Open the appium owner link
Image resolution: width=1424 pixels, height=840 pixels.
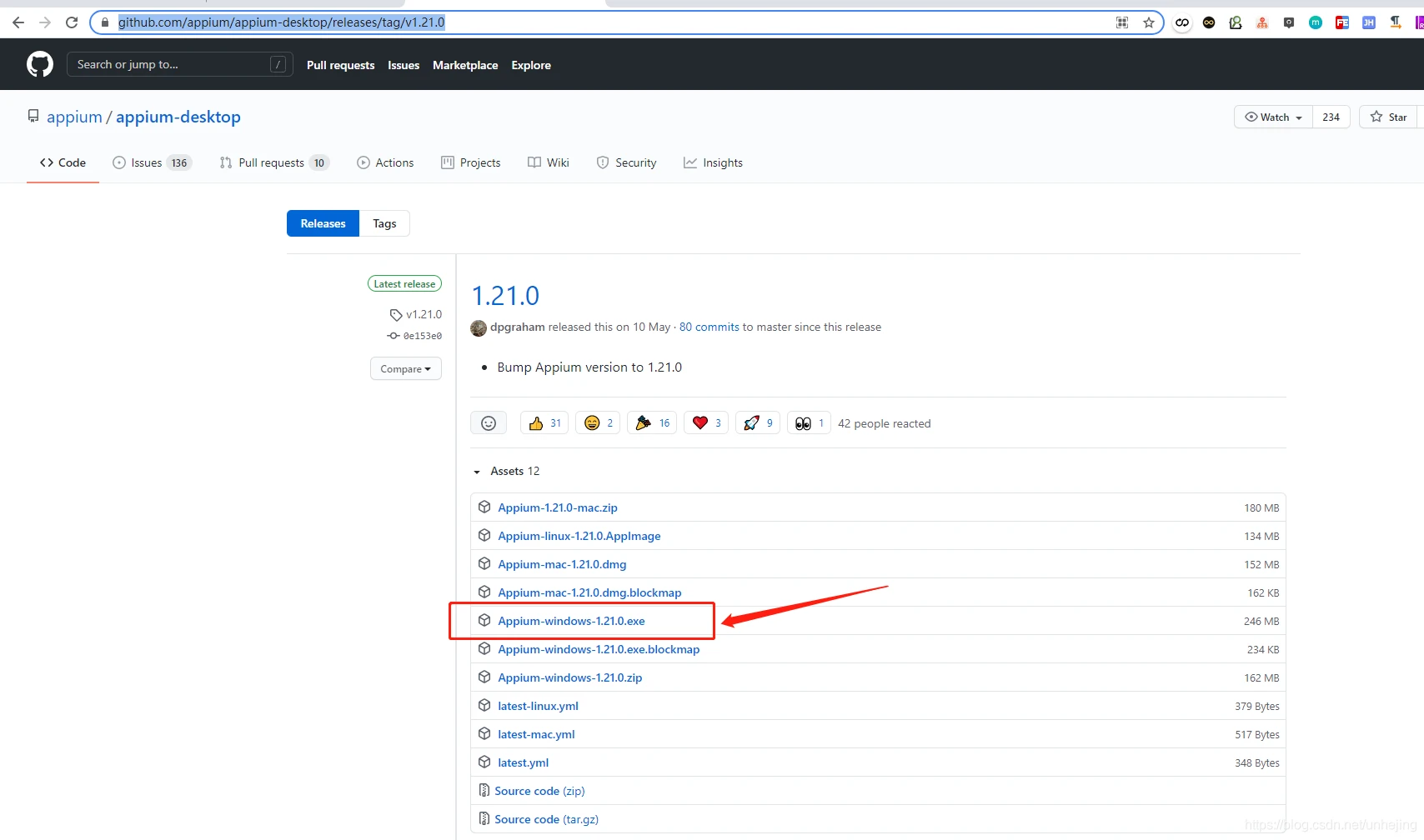click(74, 117)
